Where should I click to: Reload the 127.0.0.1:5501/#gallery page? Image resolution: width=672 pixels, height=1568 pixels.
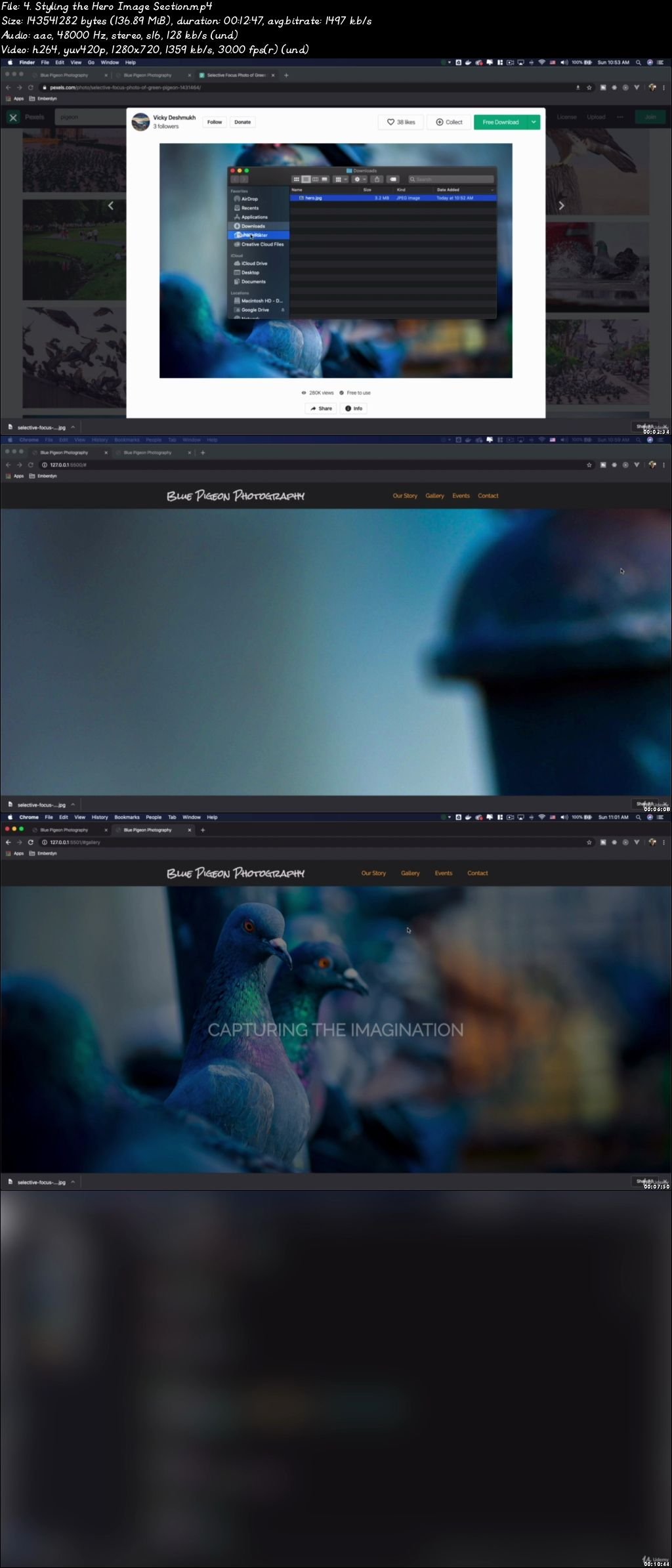pyautogui.click(x=30, y=842)
